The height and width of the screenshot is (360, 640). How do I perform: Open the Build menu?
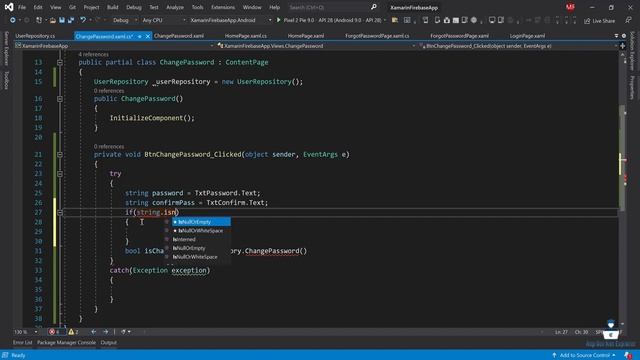[112, 7]
